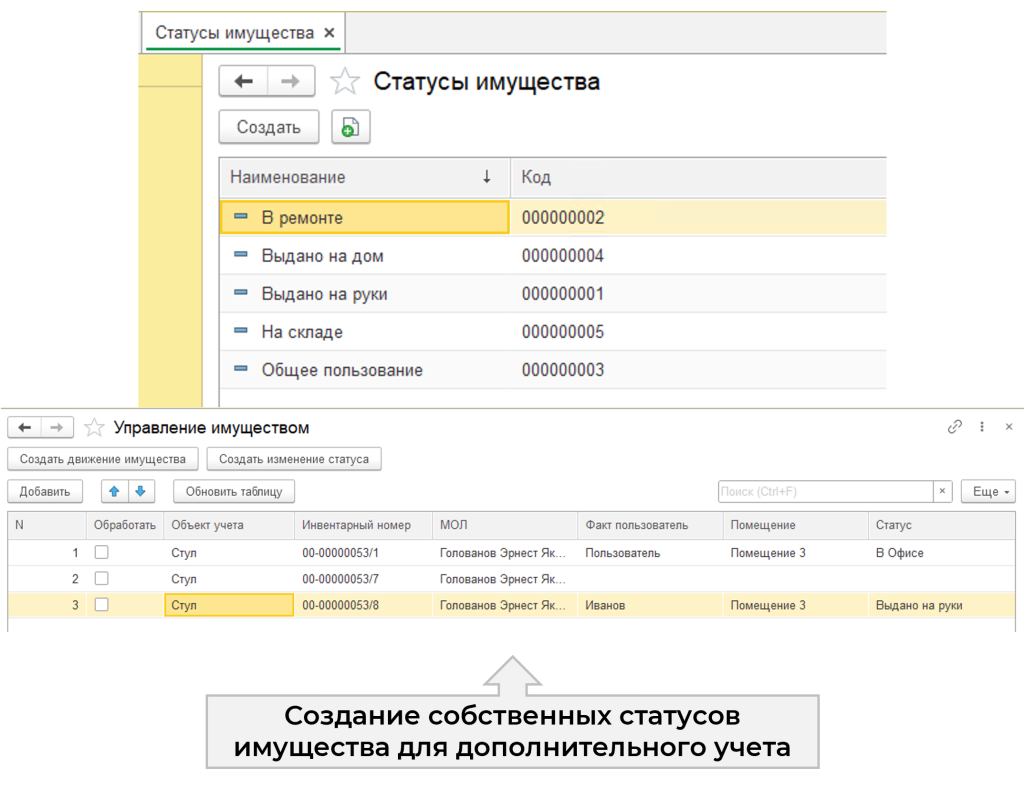Screen dimensions: 1024x800
Task: Select the highlighted Стул cell in row 3
Action: click(229, 605)
